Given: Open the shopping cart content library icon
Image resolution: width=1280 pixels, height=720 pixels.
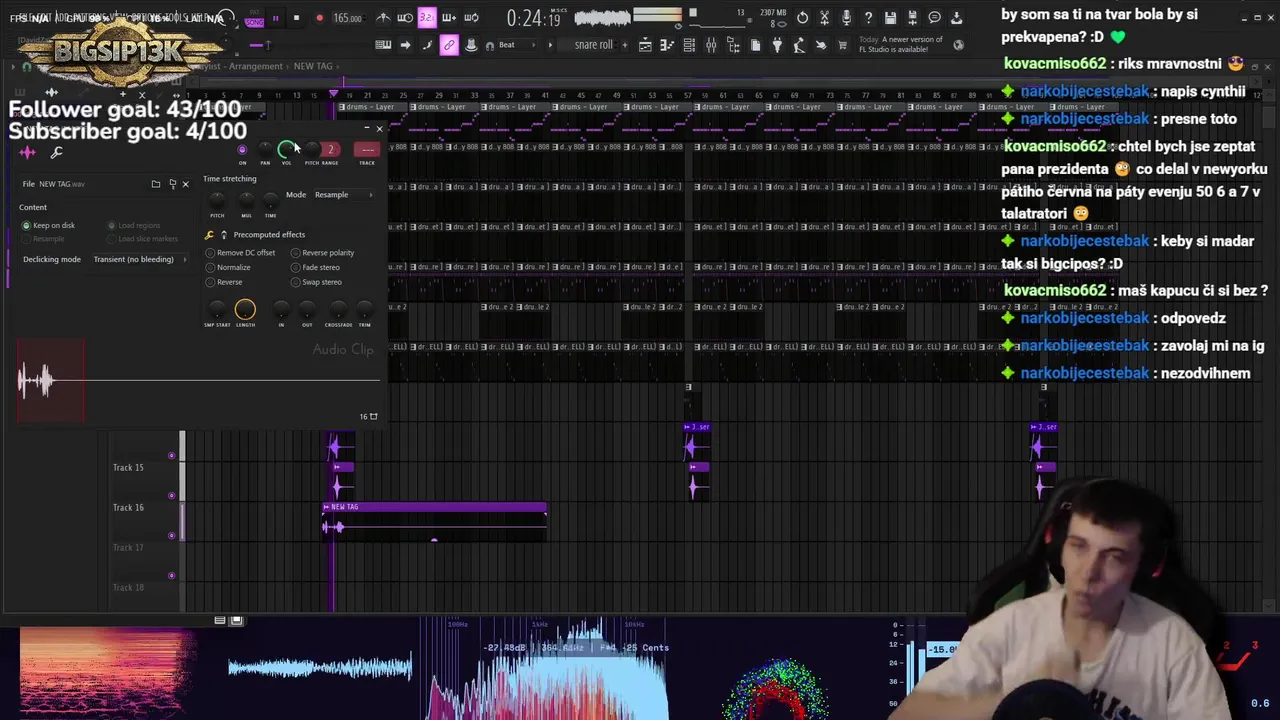Looking at the screenshot, I should coord(842,45).
